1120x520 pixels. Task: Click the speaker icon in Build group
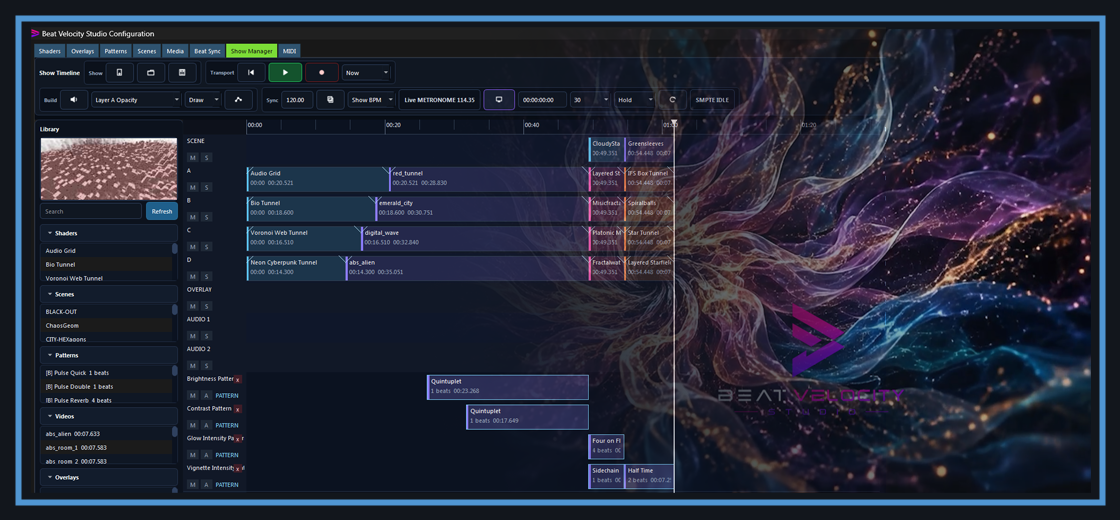(74, 100)
